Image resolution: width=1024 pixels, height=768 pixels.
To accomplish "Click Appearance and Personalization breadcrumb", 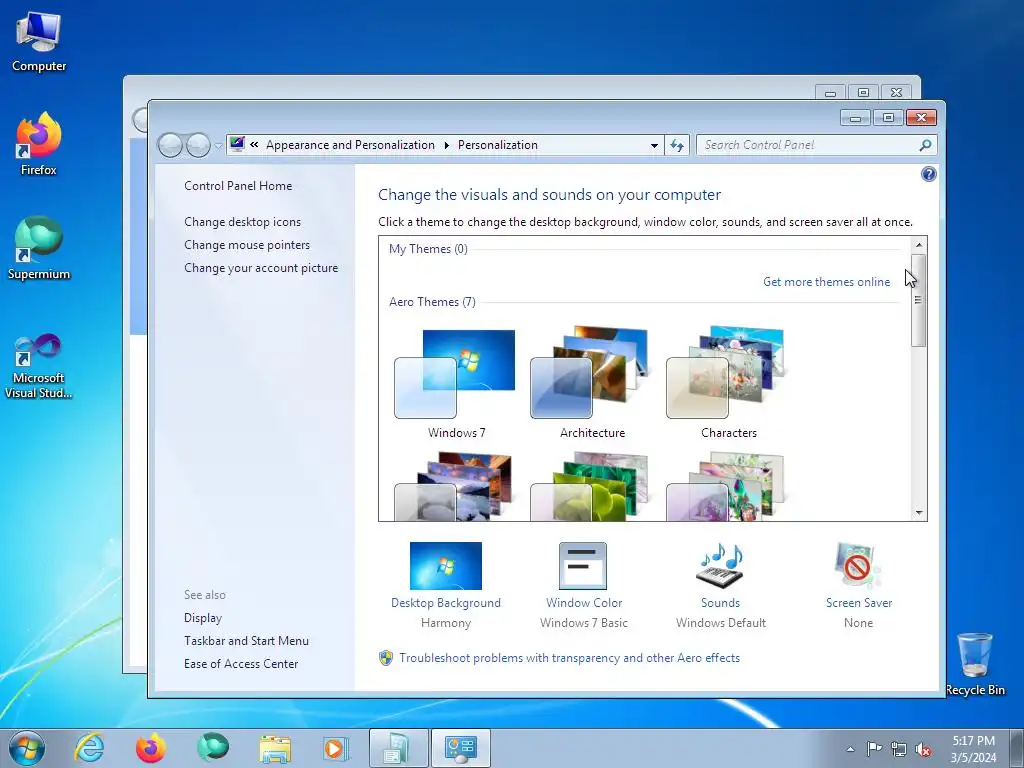I will coord(350,145).
